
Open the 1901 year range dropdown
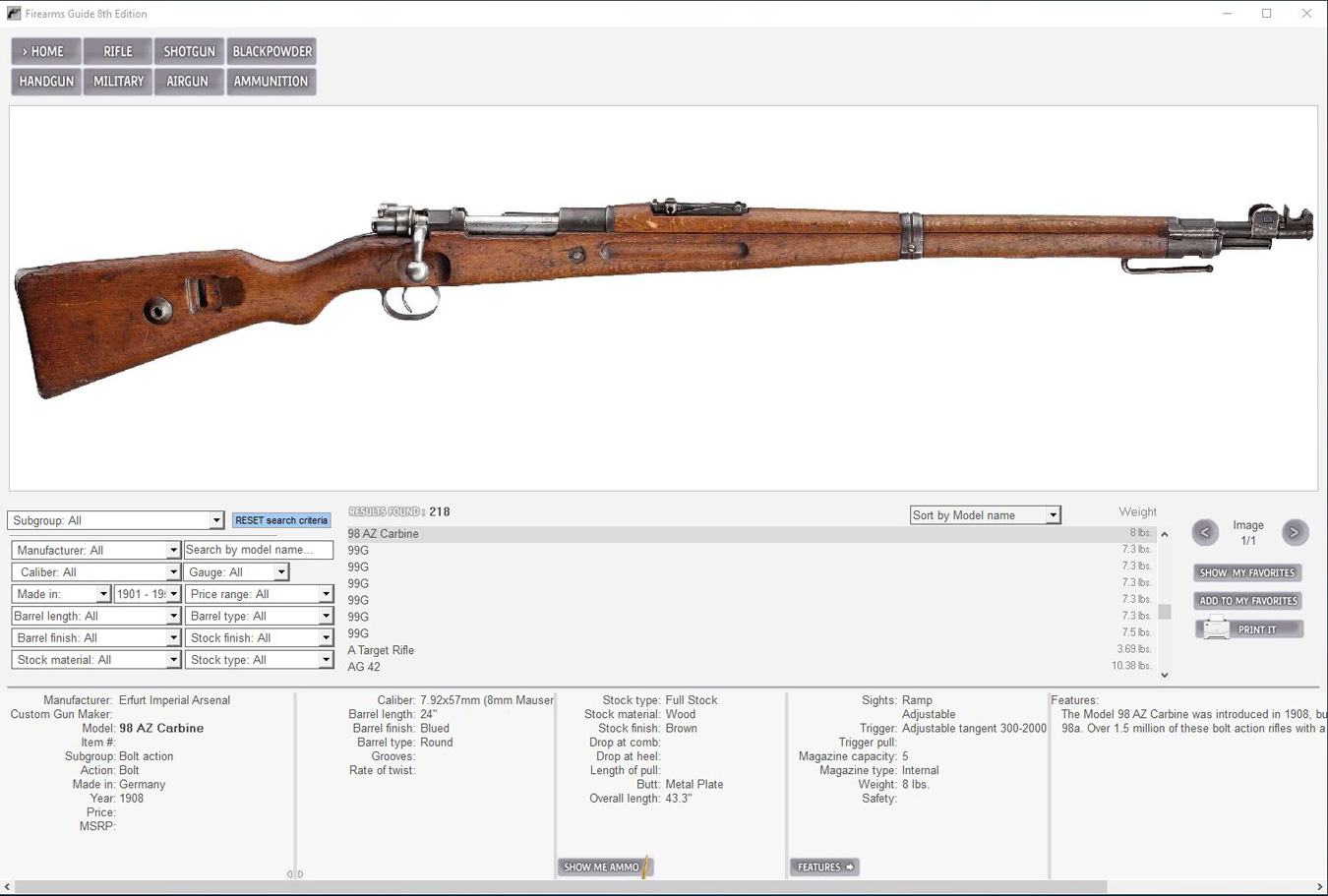pyautogui.click(x=174, y=594)
